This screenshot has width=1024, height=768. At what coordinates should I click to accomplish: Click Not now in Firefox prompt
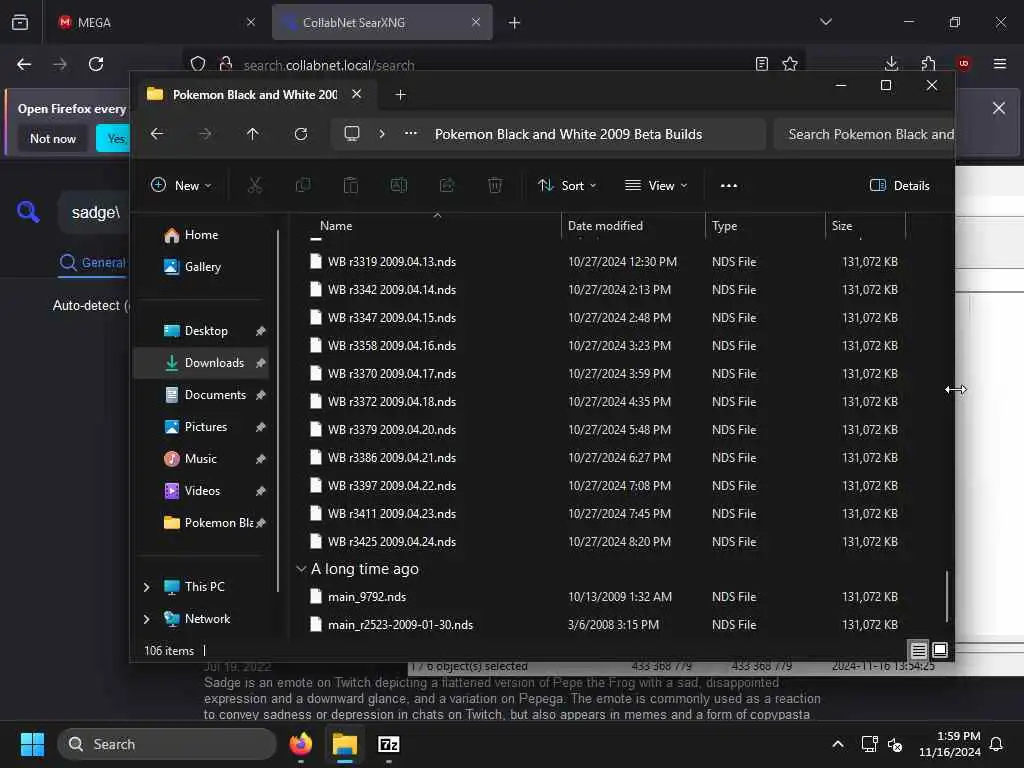53,138
